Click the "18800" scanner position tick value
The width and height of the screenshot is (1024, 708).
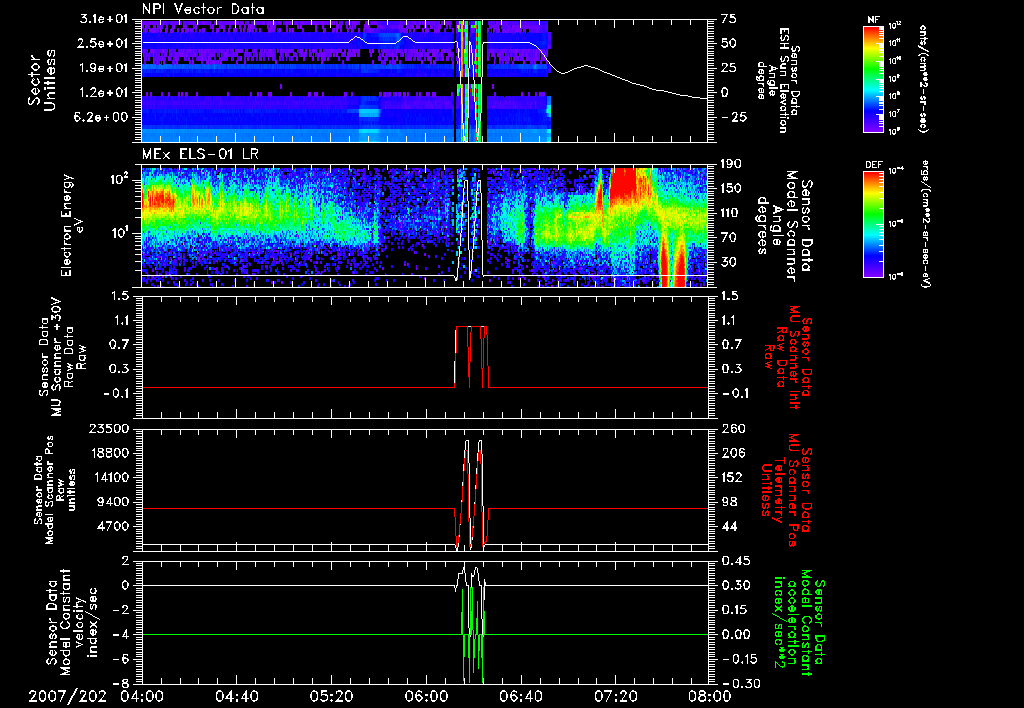pyautogui.click(x=108, y=453)
